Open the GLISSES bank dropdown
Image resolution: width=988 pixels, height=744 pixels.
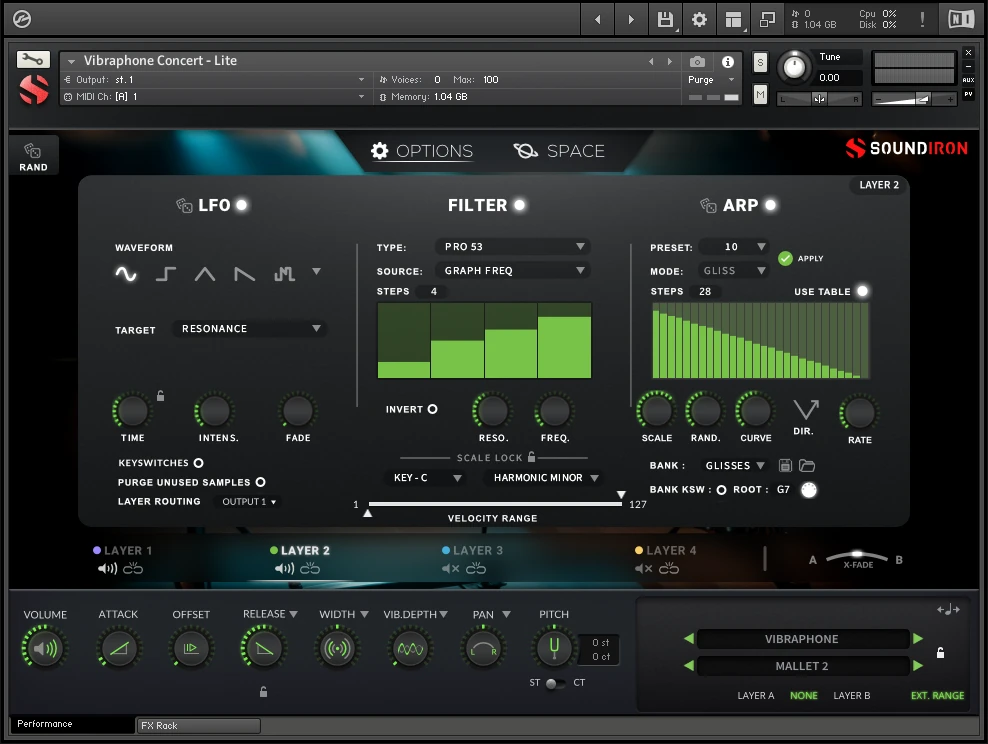click(x=735, y=465)
